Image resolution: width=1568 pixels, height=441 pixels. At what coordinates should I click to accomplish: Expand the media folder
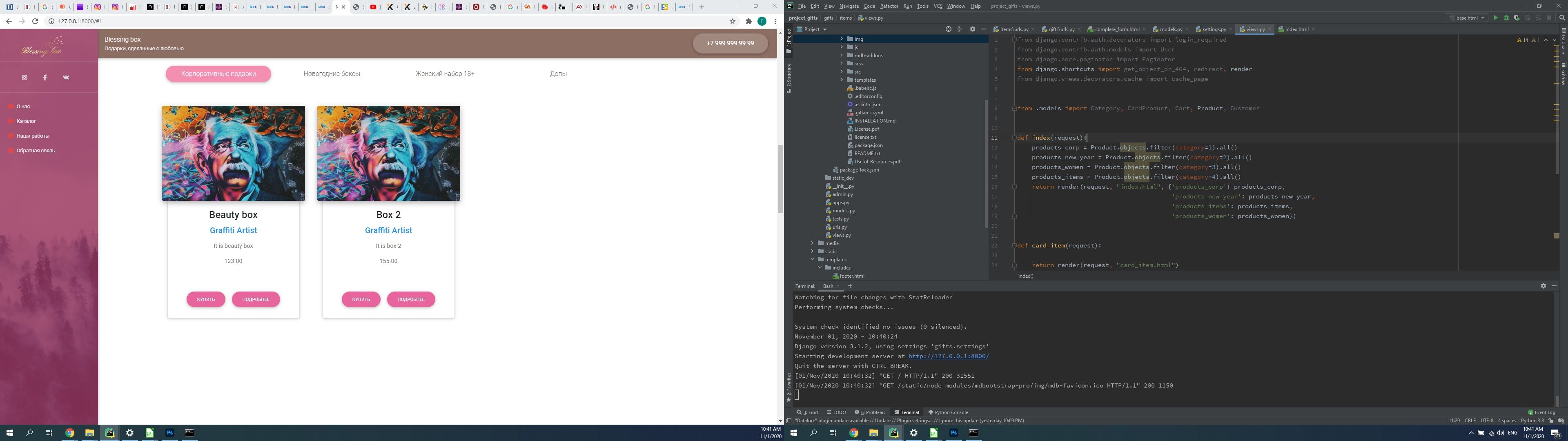coord(812,243)
